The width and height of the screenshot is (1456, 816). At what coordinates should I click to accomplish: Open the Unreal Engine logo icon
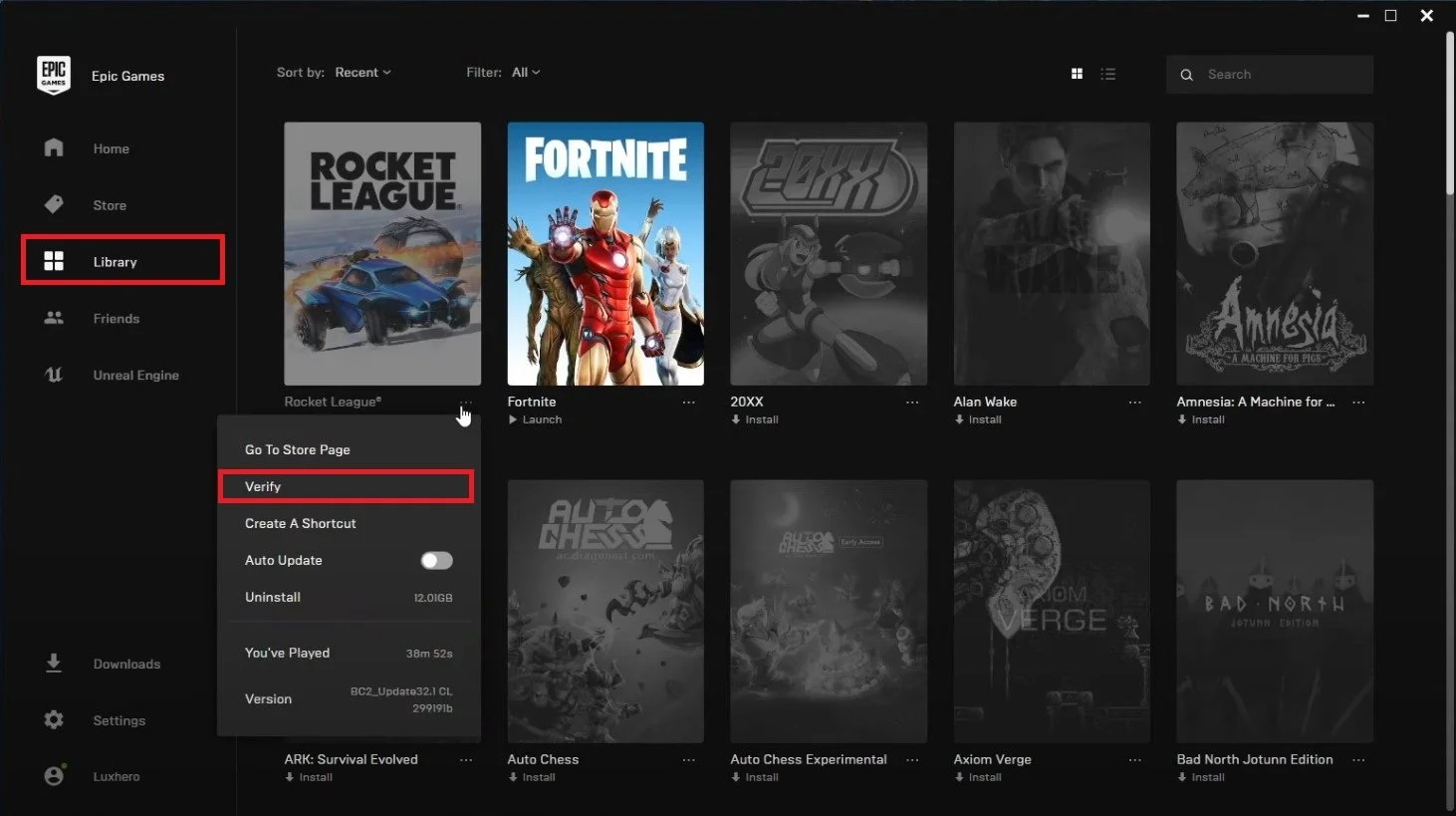click(54, 375)
